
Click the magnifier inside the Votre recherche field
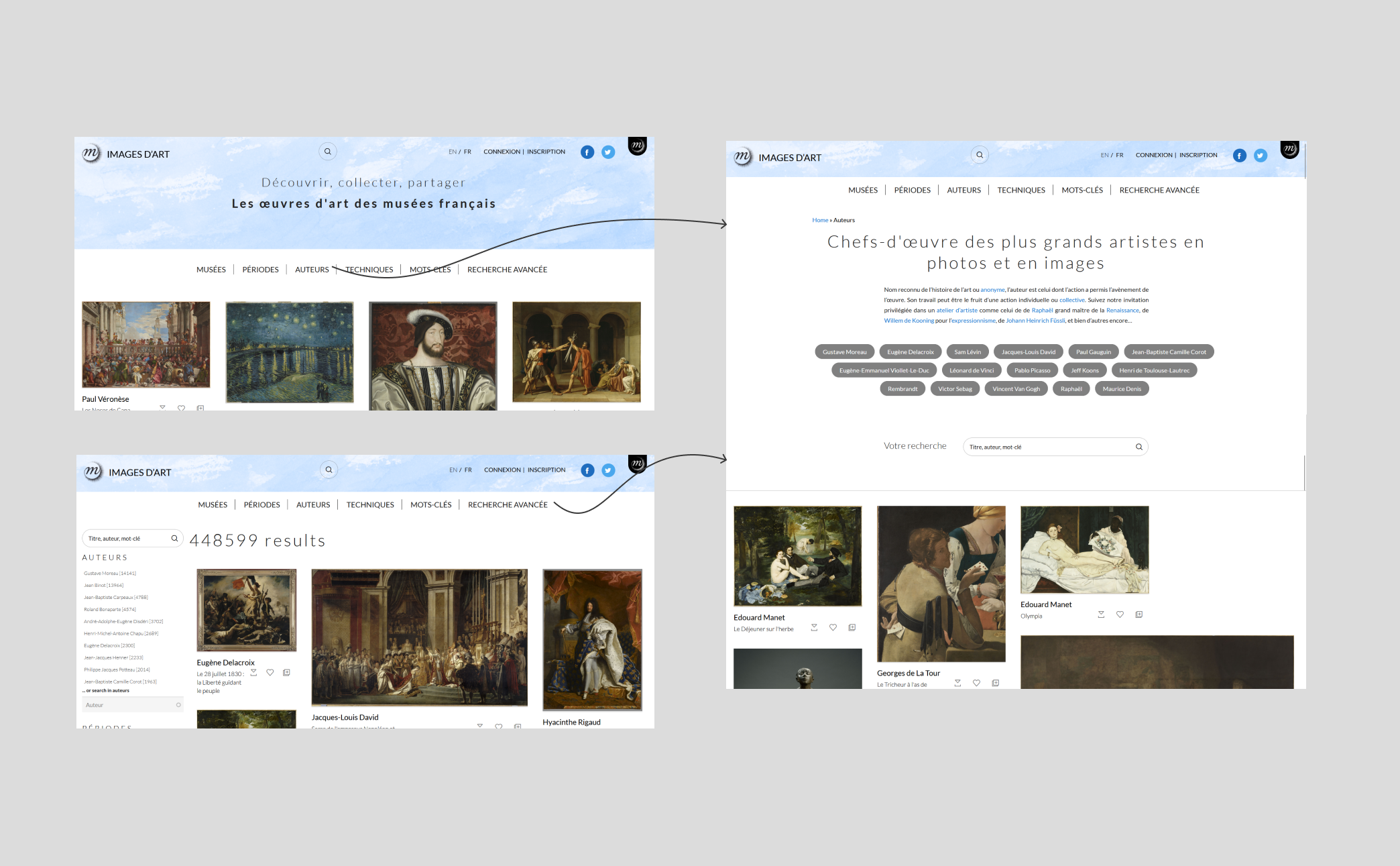(x=1139, y=447)
